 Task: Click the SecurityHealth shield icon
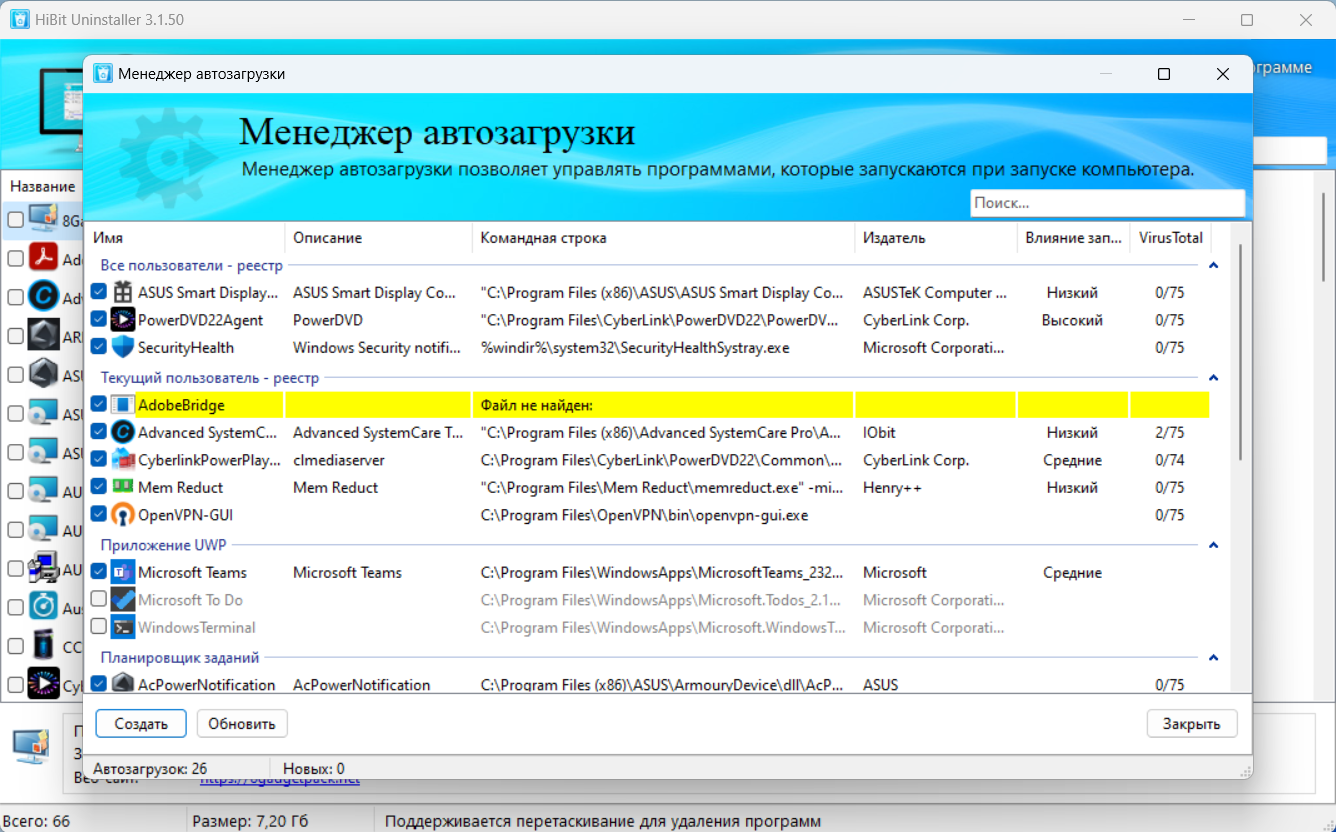[122, 347]
